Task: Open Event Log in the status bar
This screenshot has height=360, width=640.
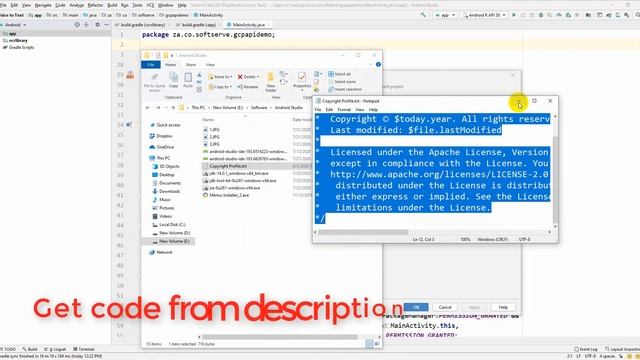Action: click(586, 349)
